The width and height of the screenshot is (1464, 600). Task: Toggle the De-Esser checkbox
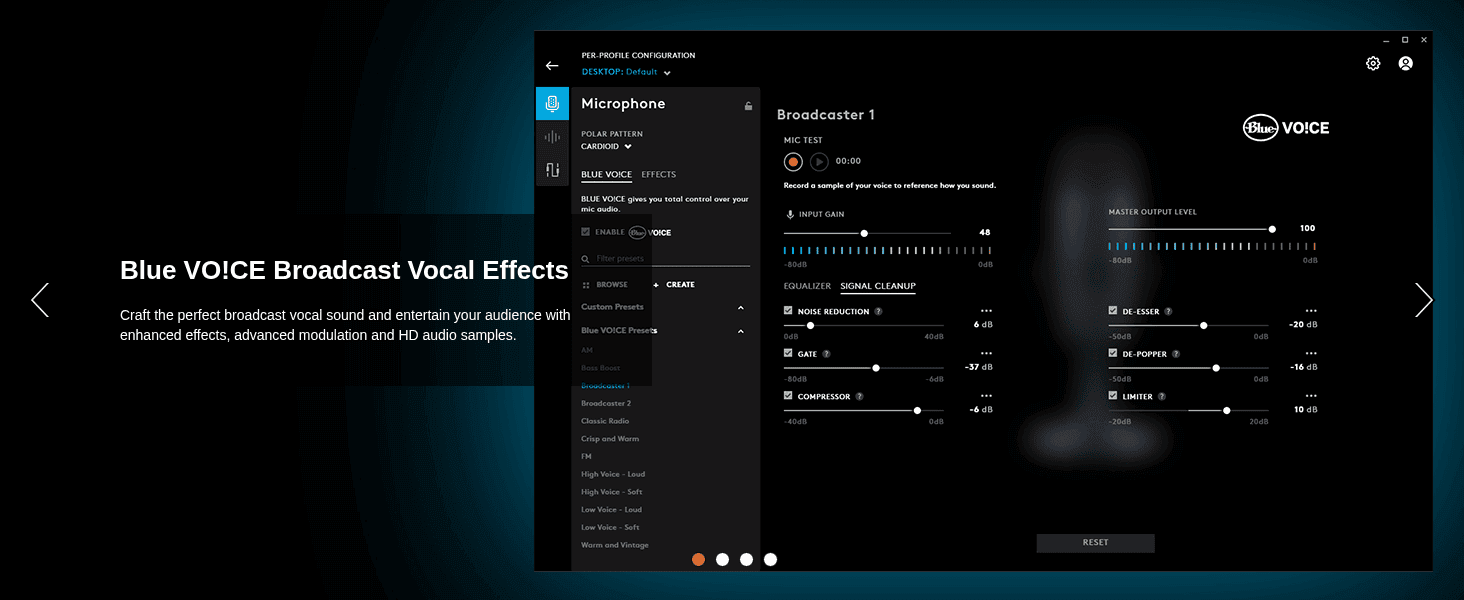1113,311
